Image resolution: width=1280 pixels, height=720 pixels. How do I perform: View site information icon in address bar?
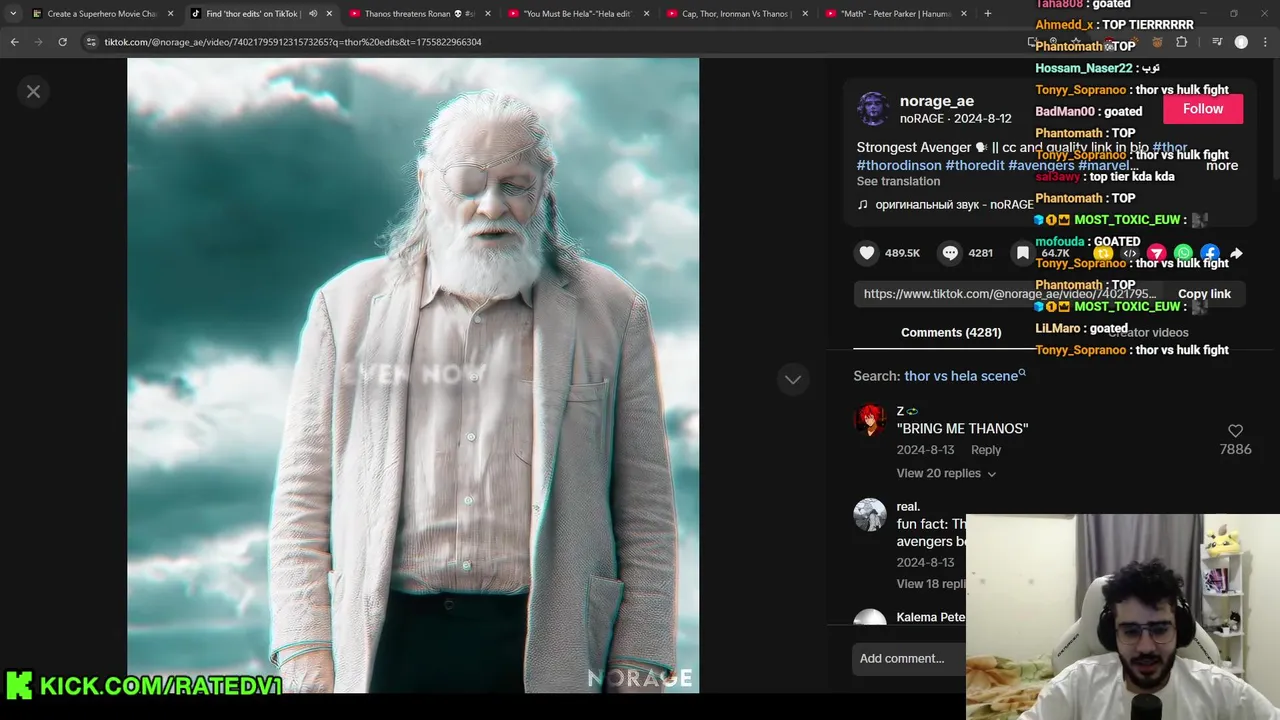[x=91, y=42]
